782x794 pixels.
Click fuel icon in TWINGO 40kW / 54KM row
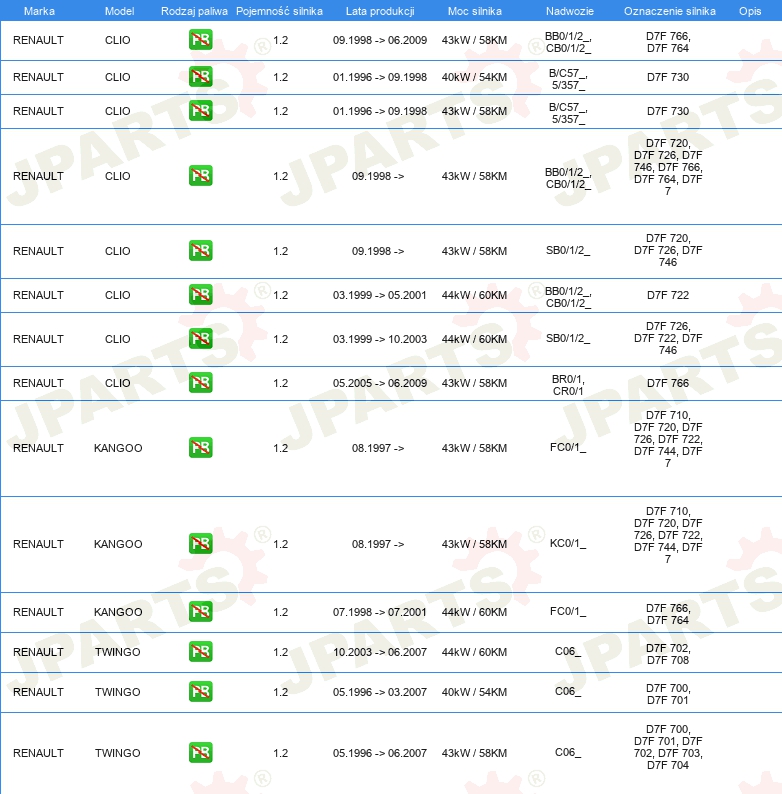(x=201, y=692)
